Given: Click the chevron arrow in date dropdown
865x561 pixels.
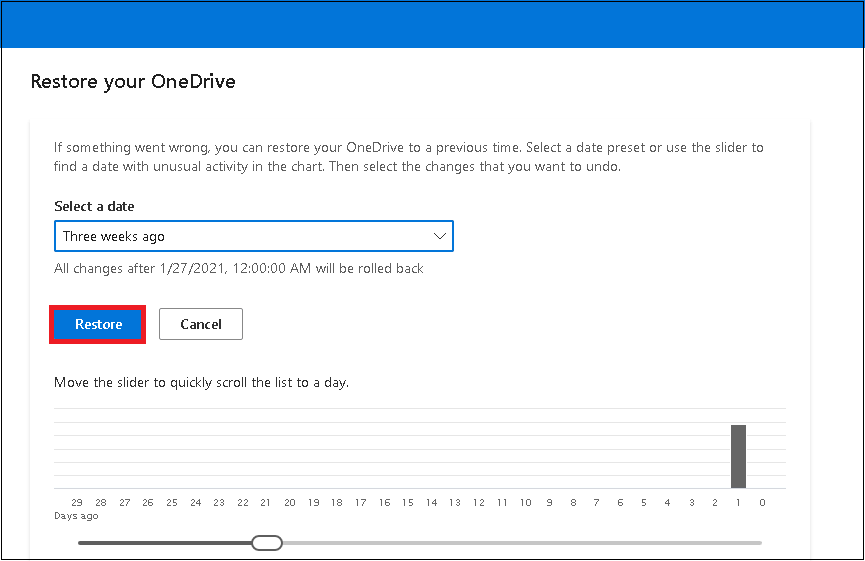Looking at the screenshot, I should 440,236.
